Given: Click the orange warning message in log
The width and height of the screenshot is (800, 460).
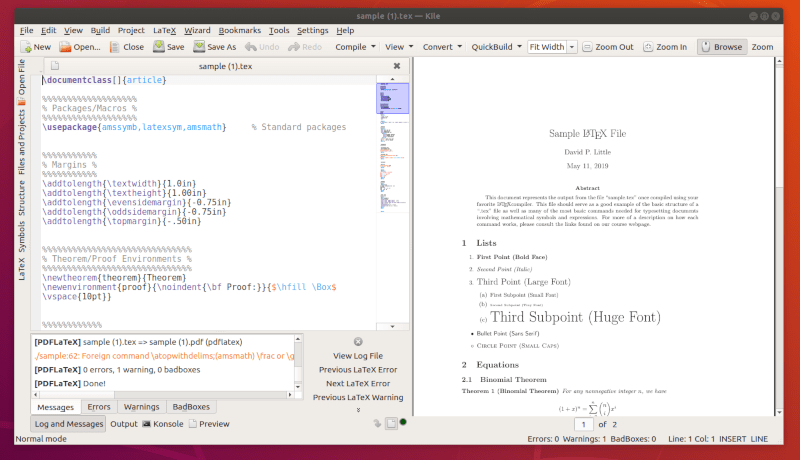Looking at the screenshot, I should click(x=164, y=356).
